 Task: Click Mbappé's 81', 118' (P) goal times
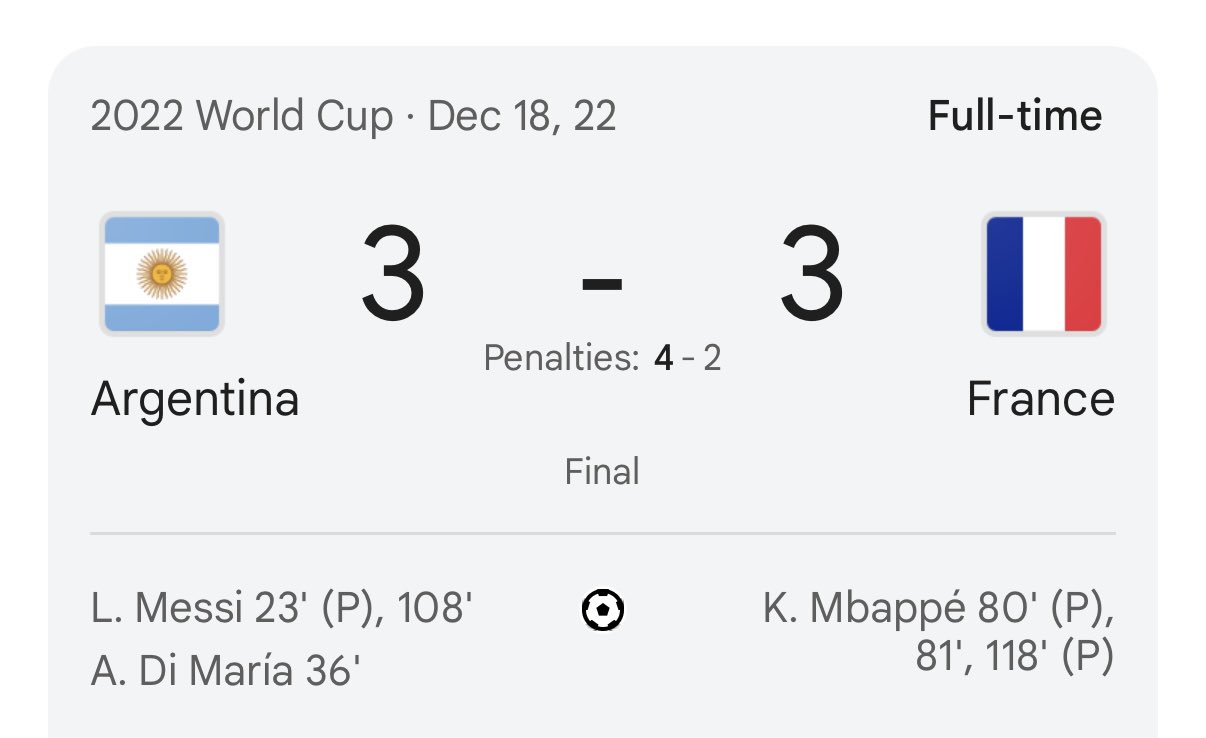[1015, 658]
